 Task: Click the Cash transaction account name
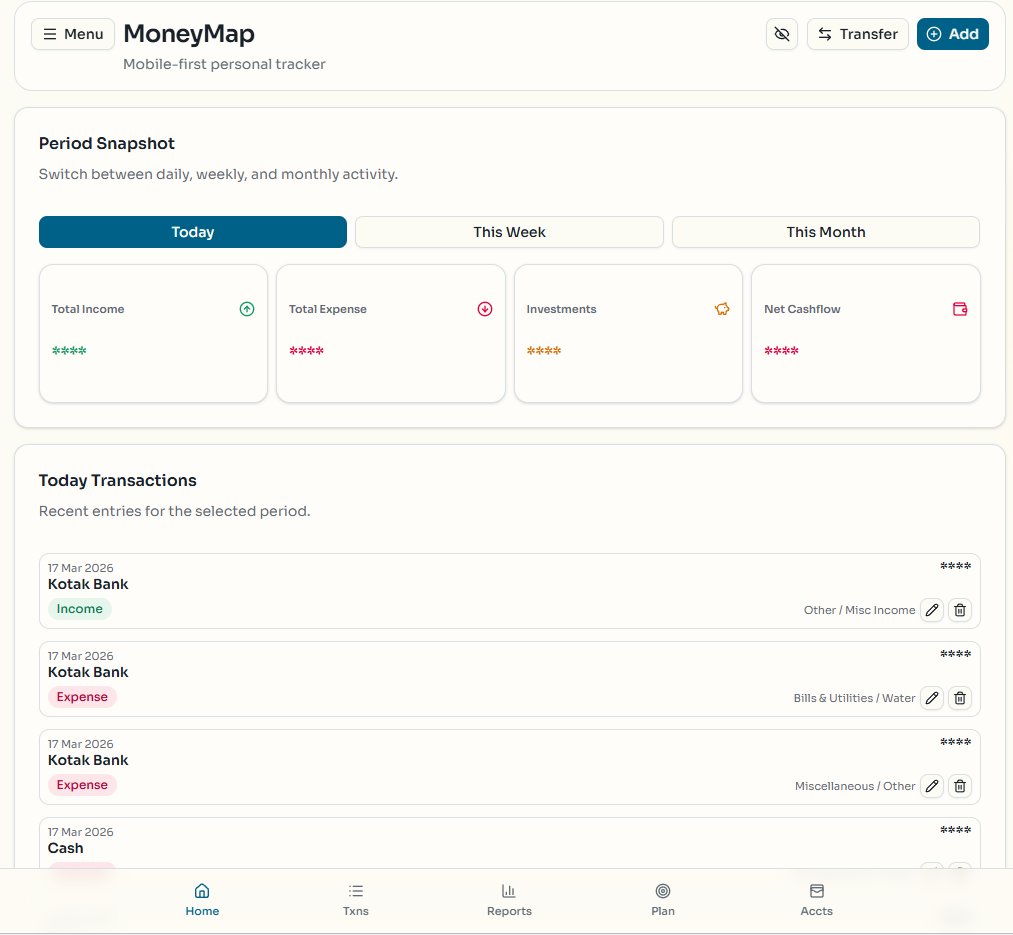(x=65, y=848)
